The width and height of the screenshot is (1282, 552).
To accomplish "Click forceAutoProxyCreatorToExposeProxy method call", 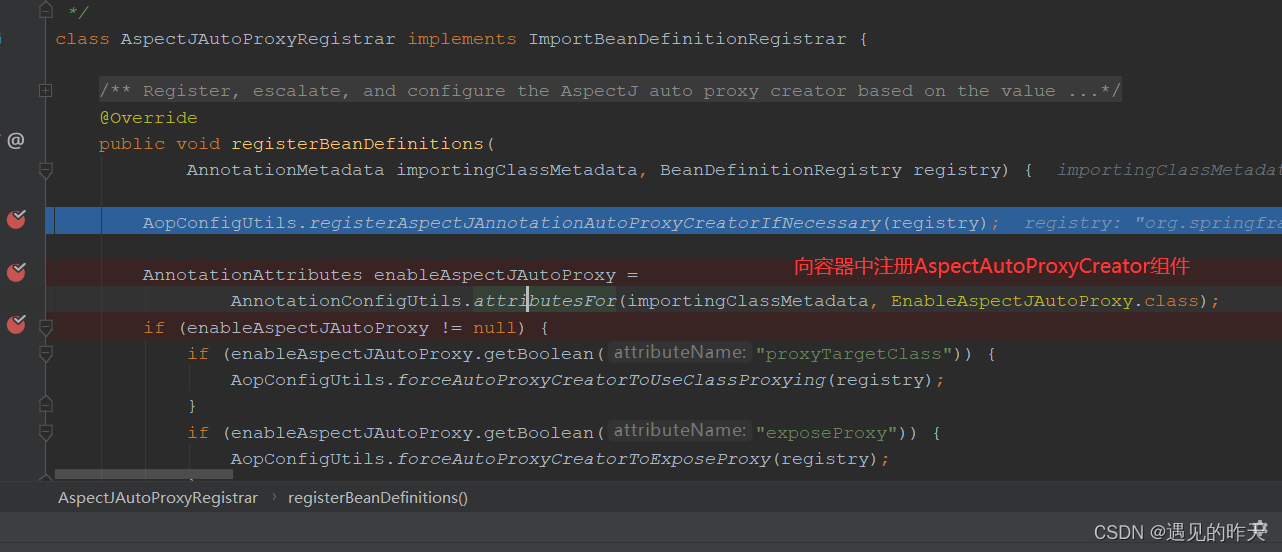I will click(583, 459).
